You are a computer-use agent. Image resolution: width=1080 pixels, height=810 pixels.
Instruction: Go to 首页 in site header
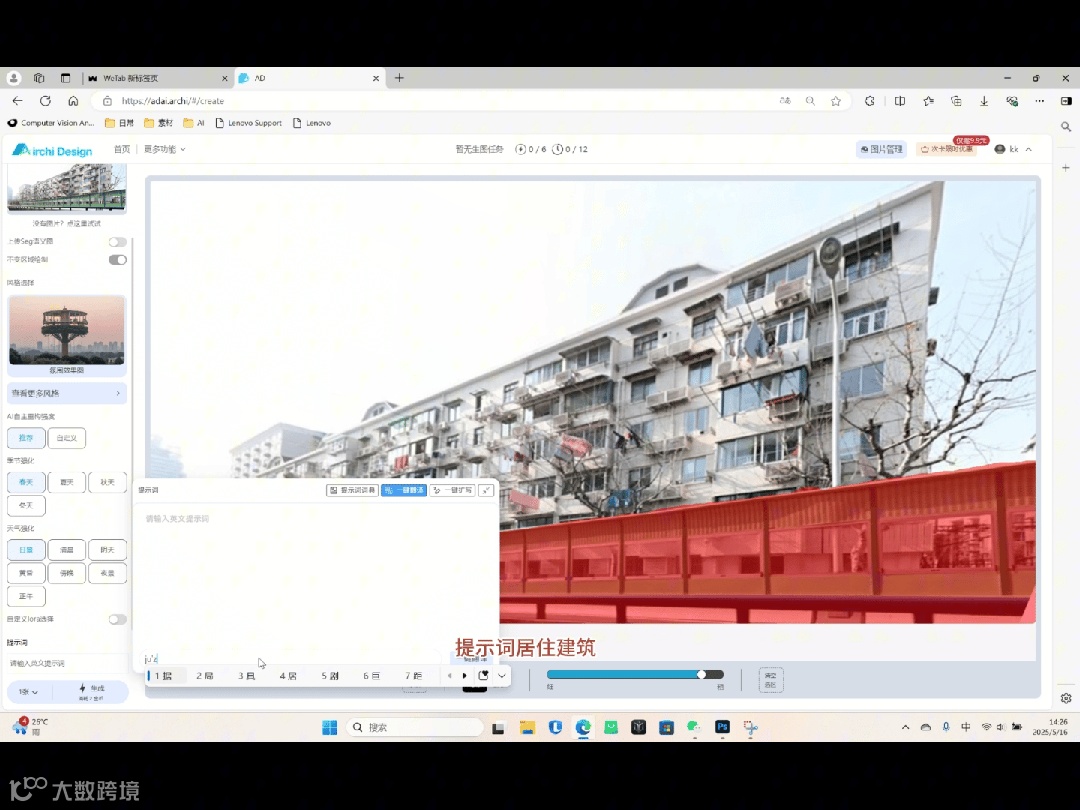[122, 149]
